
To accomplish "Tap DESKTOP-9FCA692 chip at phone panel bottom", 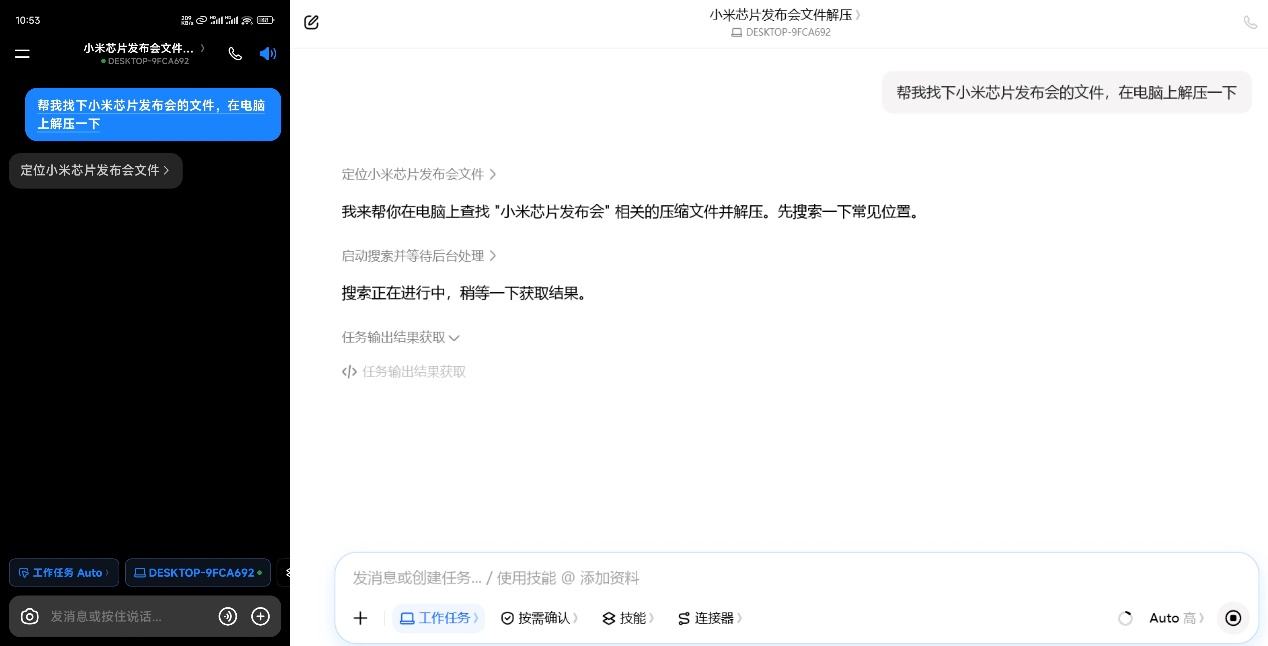I will (x=198, y=573).
